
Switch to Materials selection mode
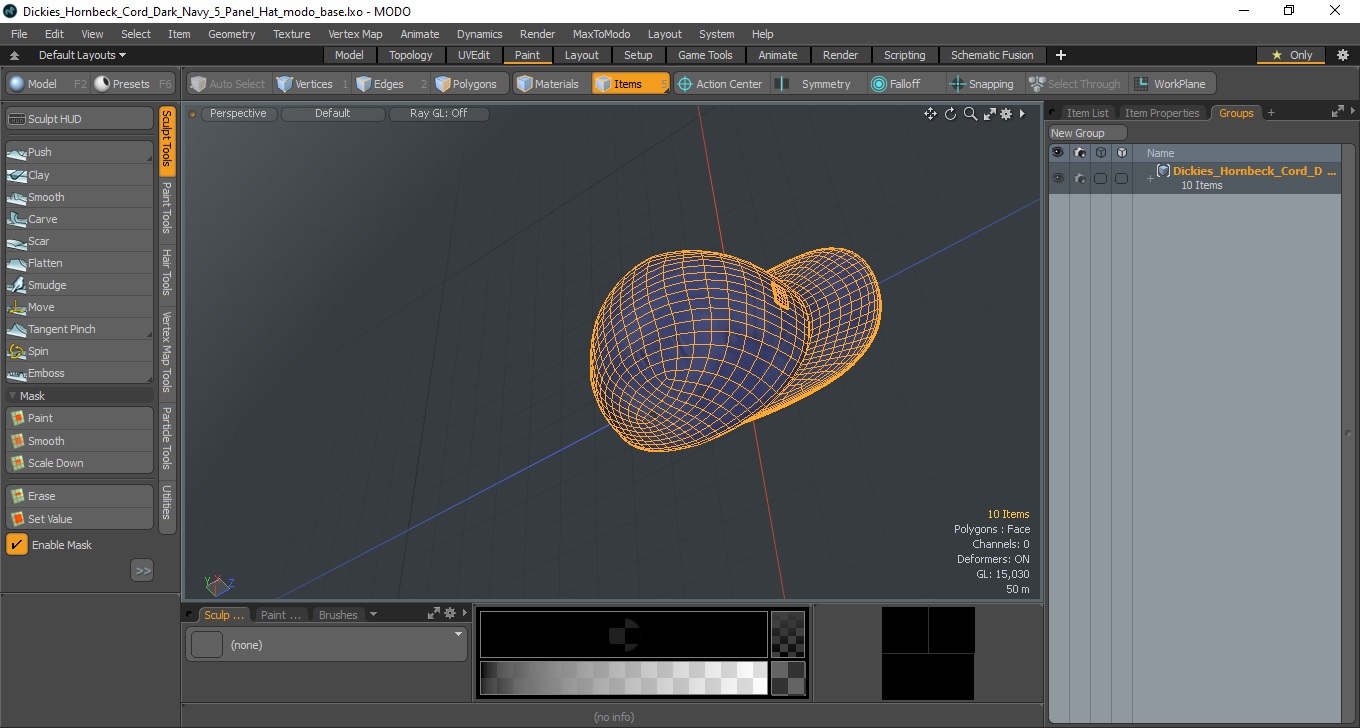pyautogui.click(x=551, y=84)
